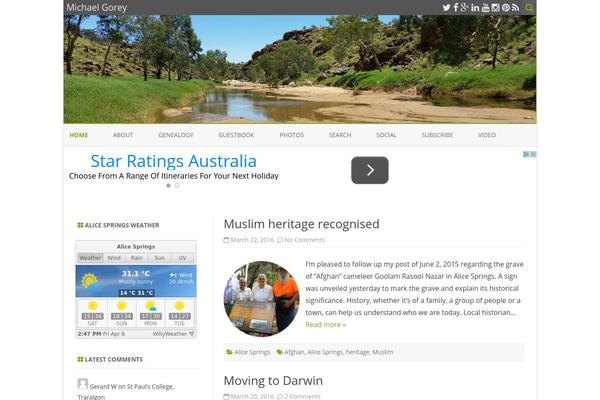This screenshot has width=600, height=400.
Task: Open the GENEALOGY menu item
Action: tap(176, 135)
